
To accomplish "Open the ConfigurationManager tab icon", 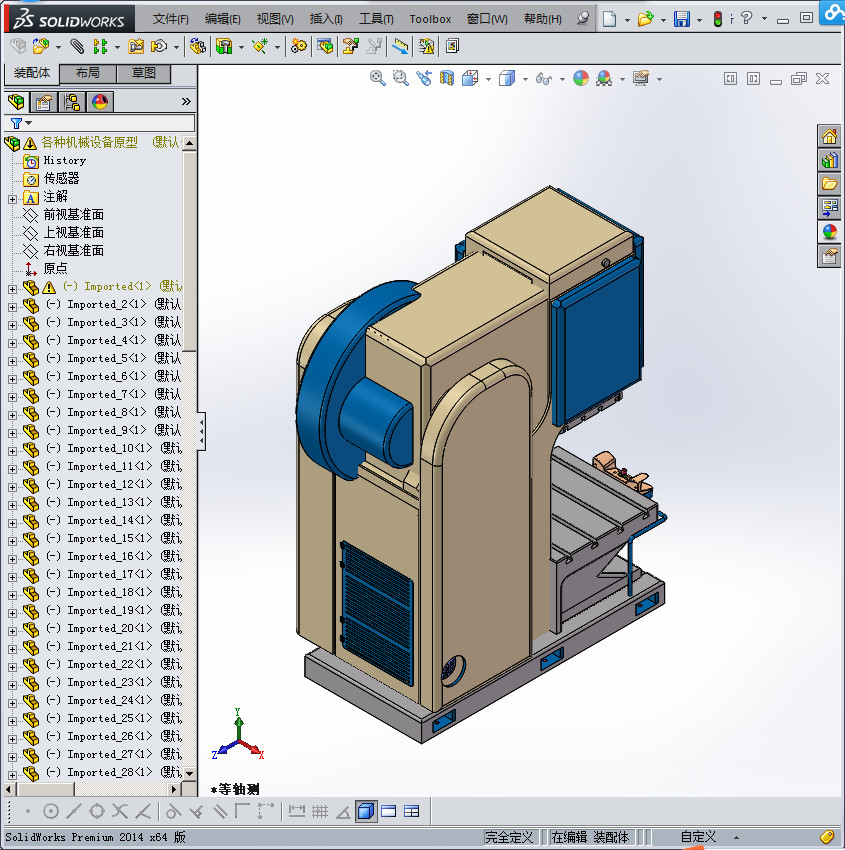I will [72, 101].
